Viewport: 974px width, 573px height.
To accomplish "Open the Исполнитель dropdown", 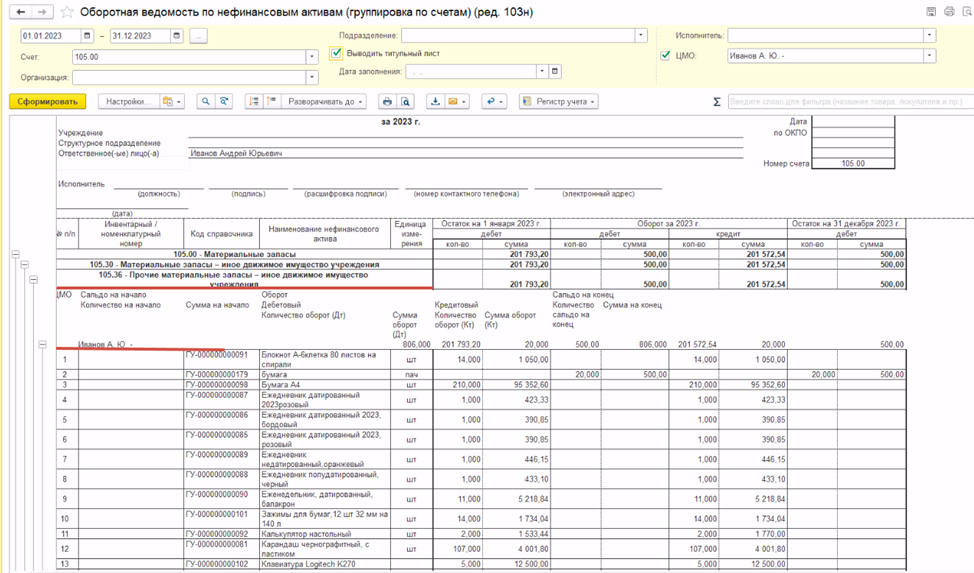I will (x=929, y=36).
